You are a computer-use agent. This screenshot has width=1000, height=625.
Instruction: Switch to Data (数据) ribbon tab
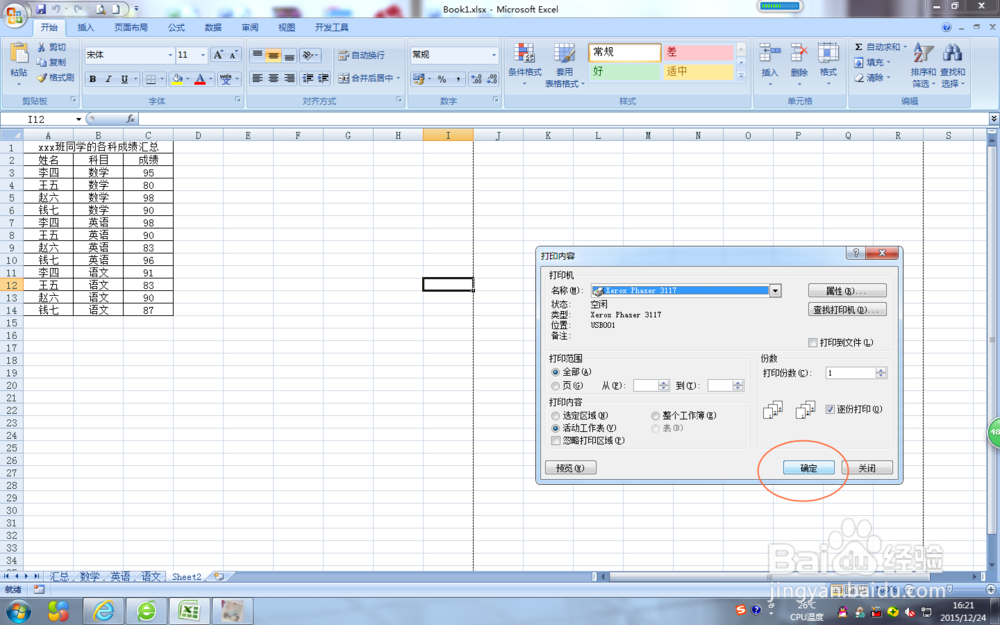coord(213,27)
